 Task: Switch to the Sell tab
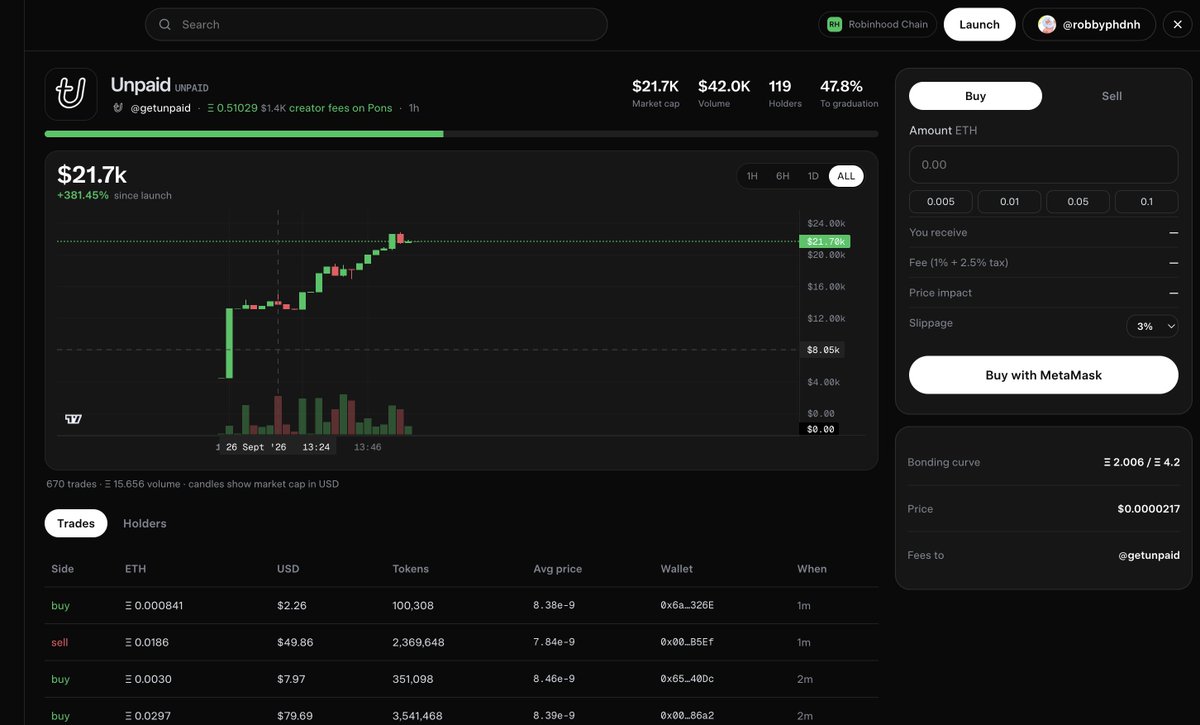(1112, 96)
